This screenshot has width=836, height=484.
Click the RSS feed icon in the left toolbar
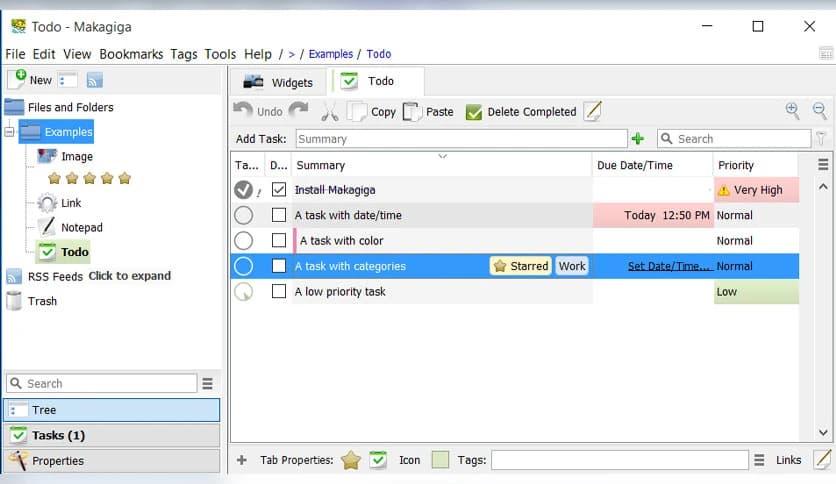[94, 80]
